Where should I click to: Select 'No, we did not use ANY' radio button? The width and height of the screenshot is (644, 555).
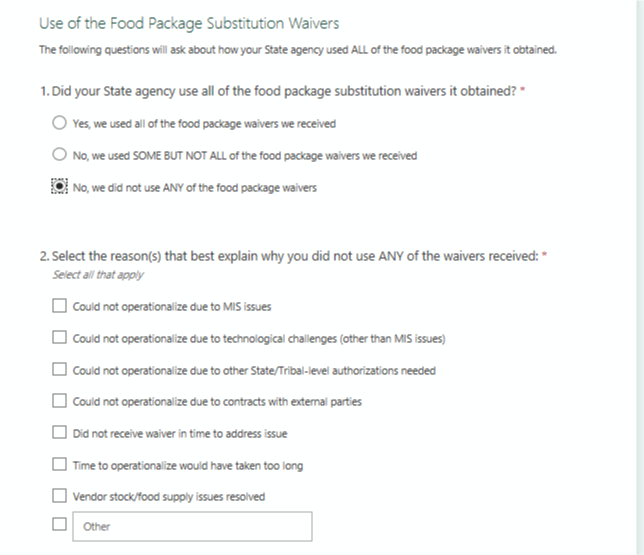click(59, 187)
